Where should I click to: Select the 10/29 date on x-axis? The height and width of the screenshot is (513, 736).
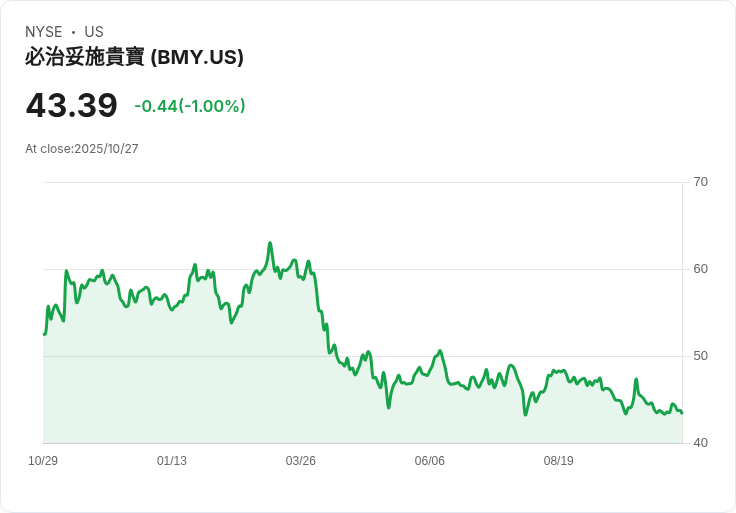coord(43,461)
